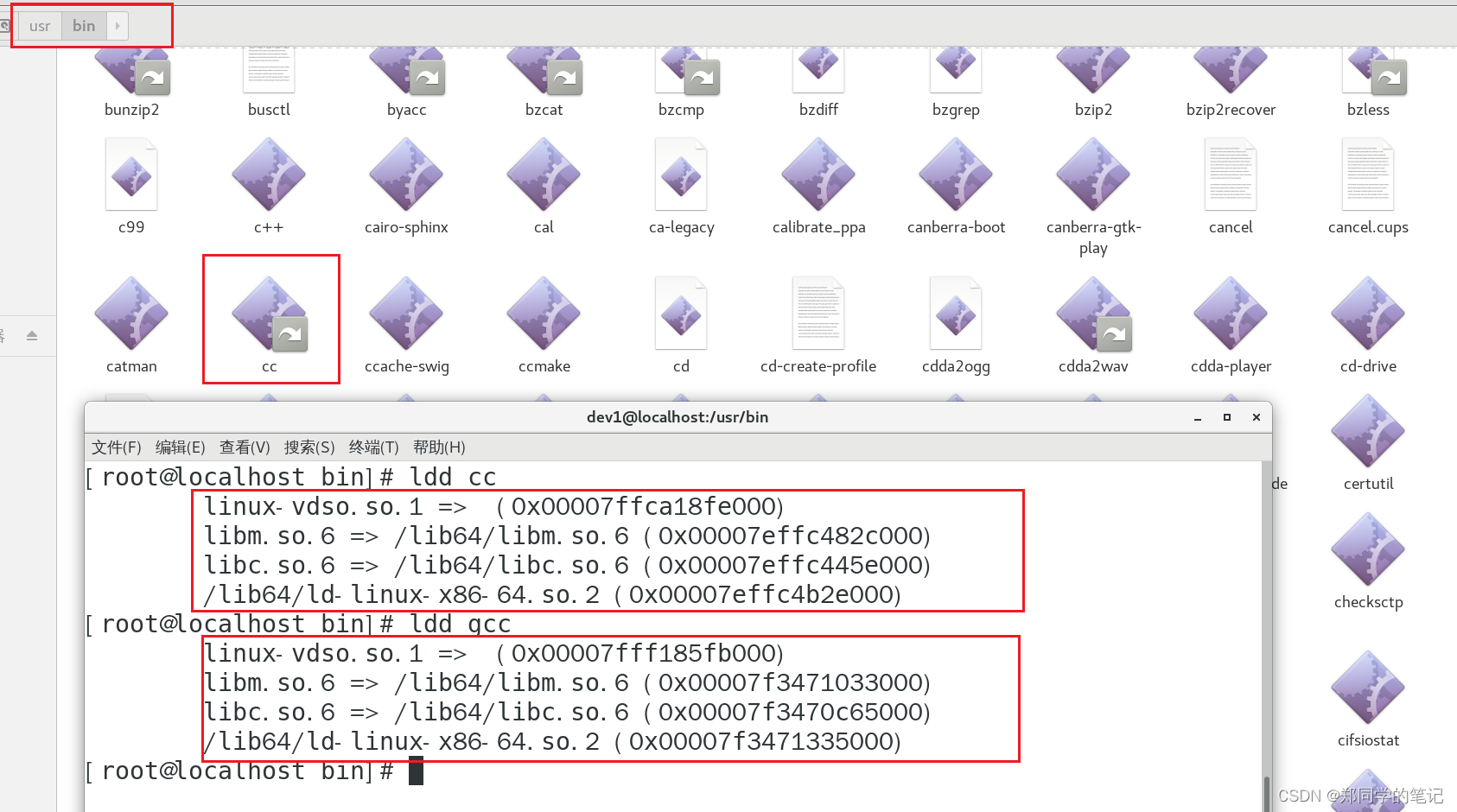1457x812 pixels.
Task: Select the bzip2recover executable icon
Action: pos(1231,71)
